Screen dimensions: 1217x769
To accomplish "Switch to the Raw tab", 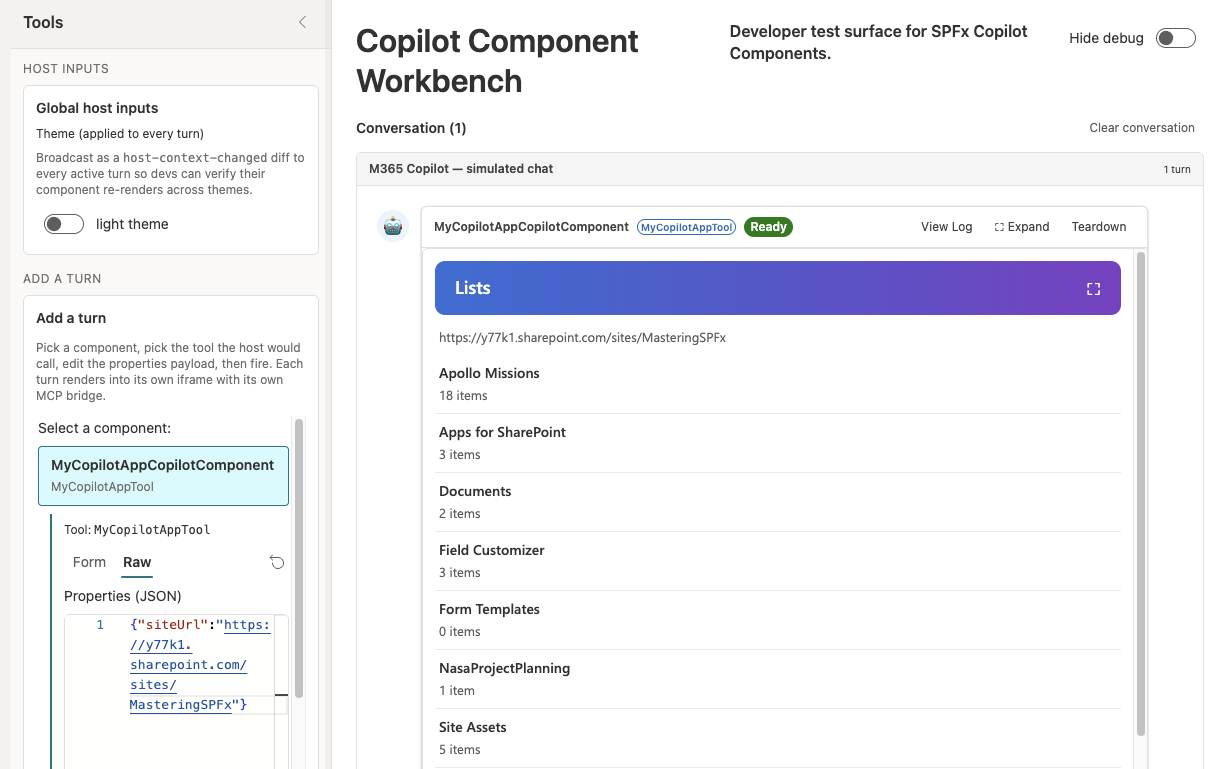I will 137,562.
